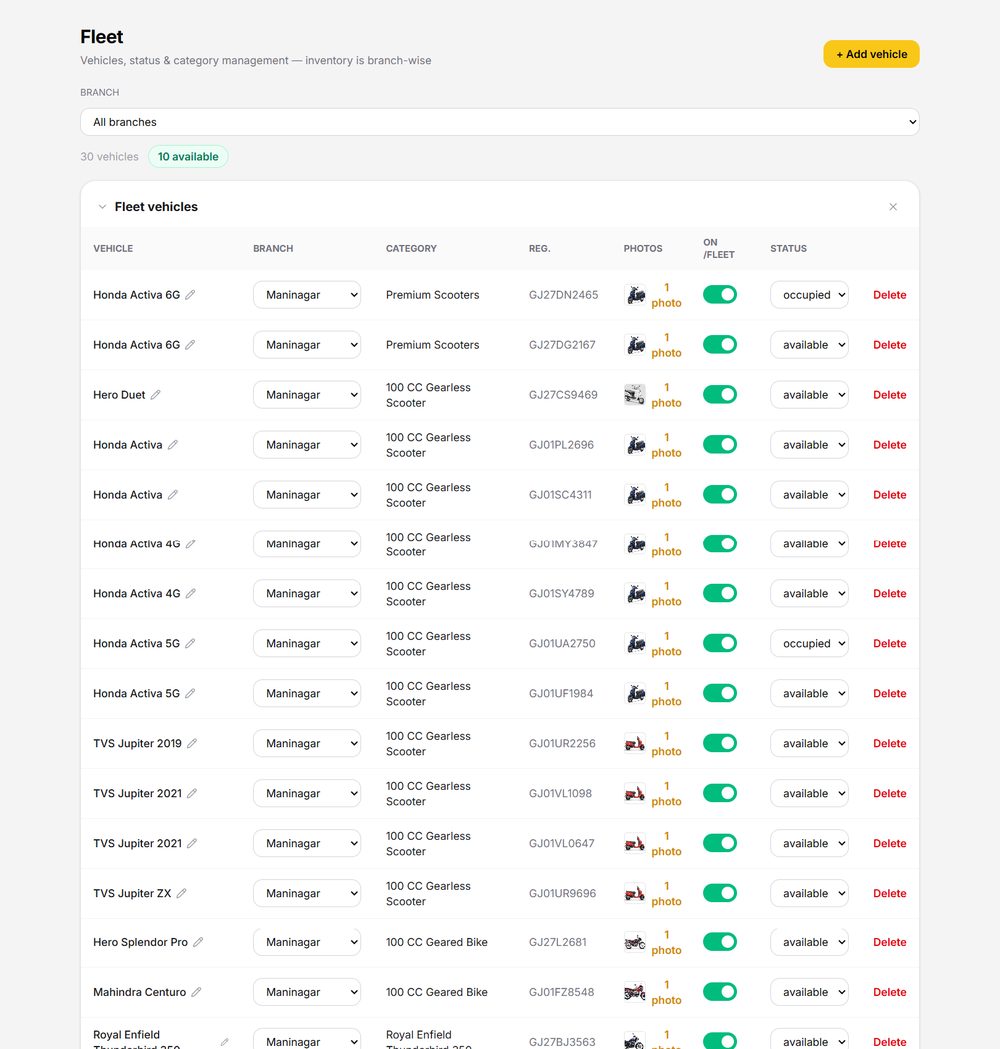Open status dropdown showing occupied for GJ27DN2465

click(x=809, y=295)
